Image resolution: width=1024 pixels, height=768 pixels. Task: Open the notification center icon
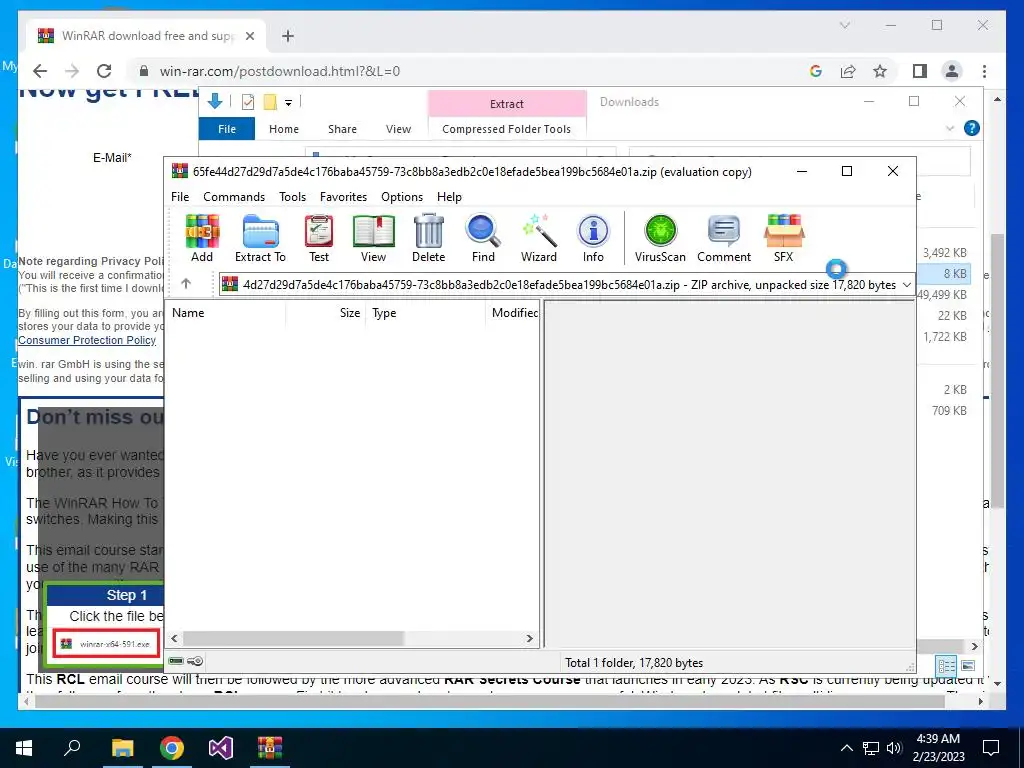[991, 747]
